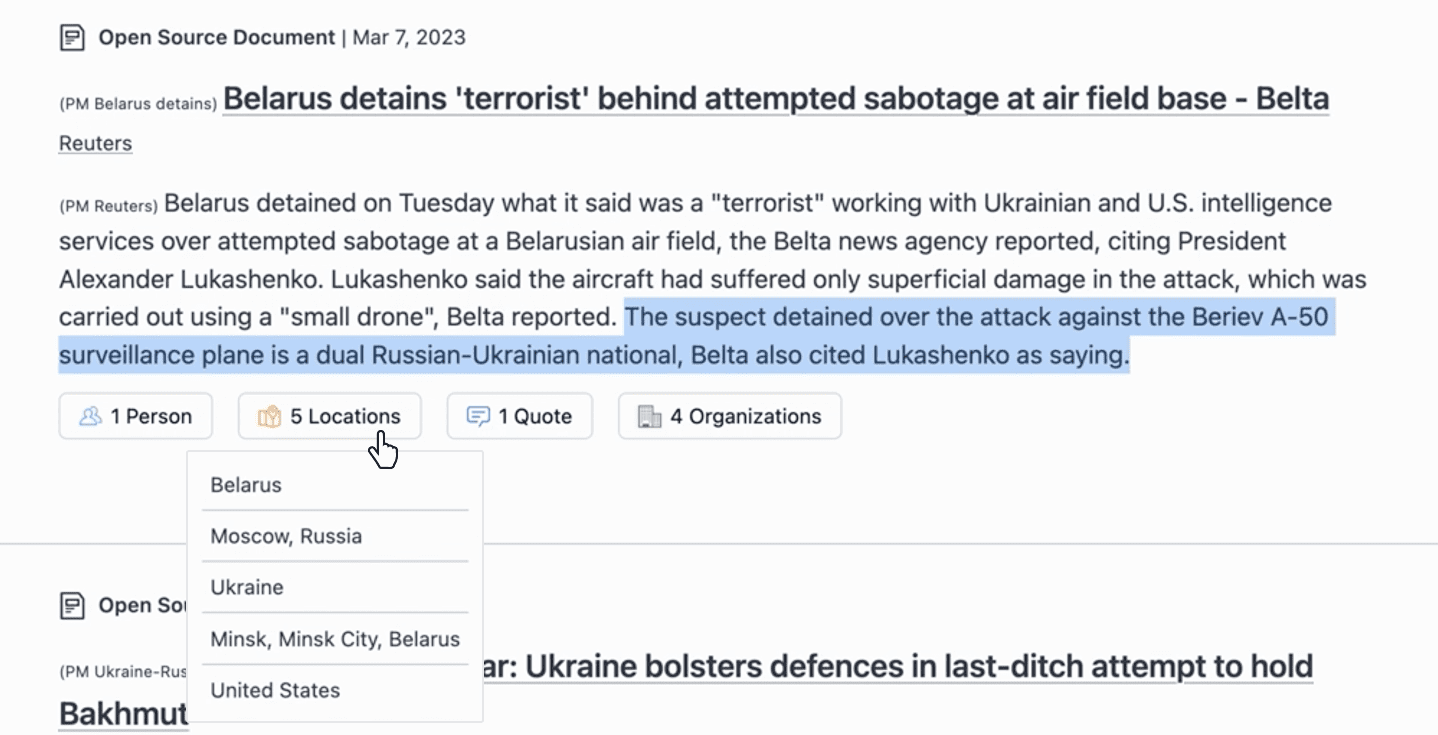1438x735 pixels.
Task: Click the document icon beside Open Source Document
Action: pos(72,38)
